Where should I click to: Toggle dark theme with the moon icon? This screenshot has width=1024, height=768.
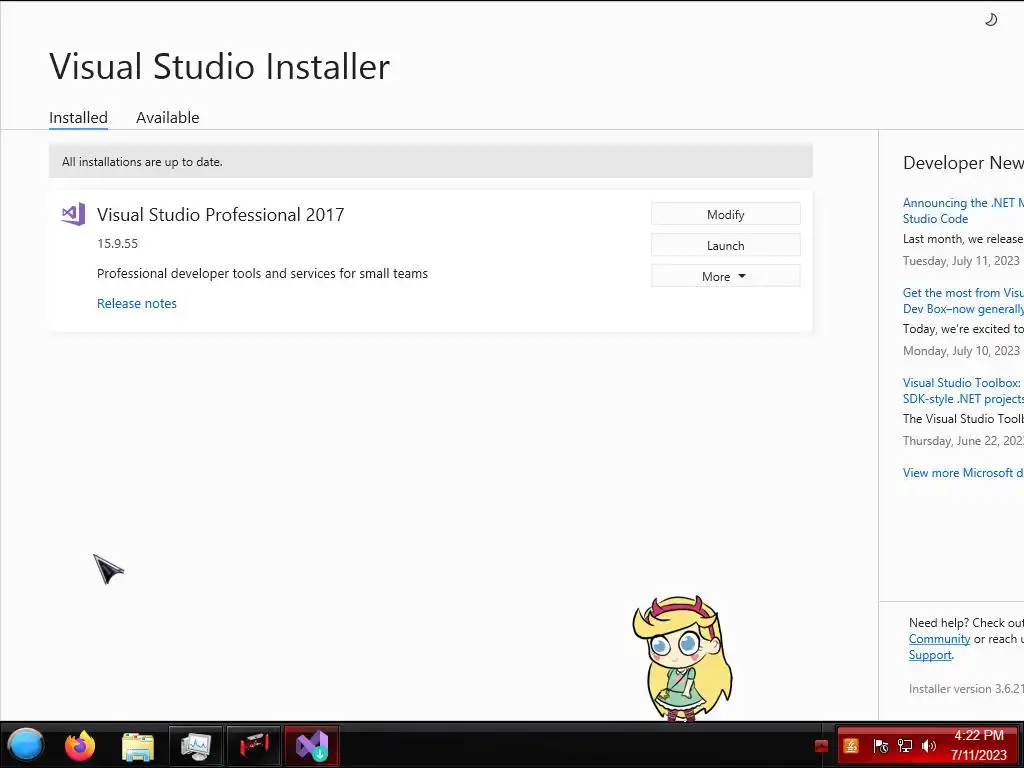tap(991, 20)
